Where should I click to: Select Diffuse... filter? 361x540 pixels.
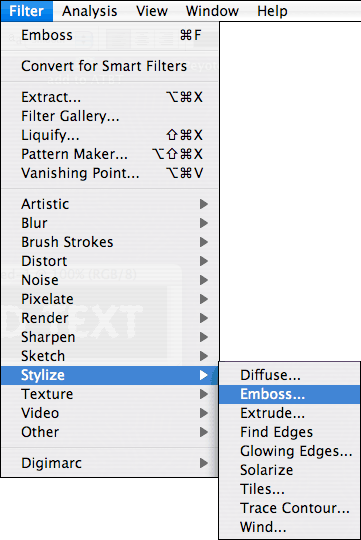(x=289, y=375)
